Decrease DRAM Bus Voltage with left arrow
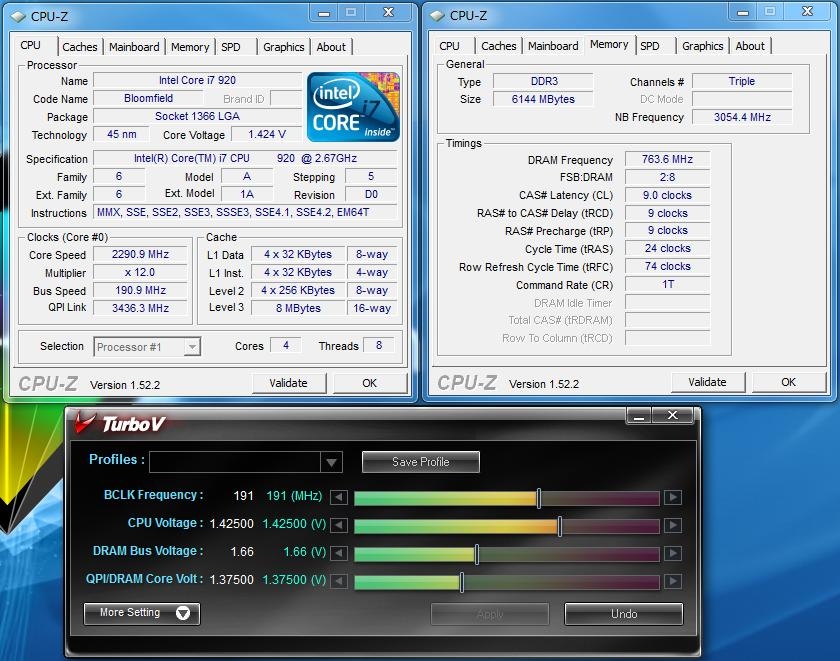840x661 pixels. pos(340,554)
